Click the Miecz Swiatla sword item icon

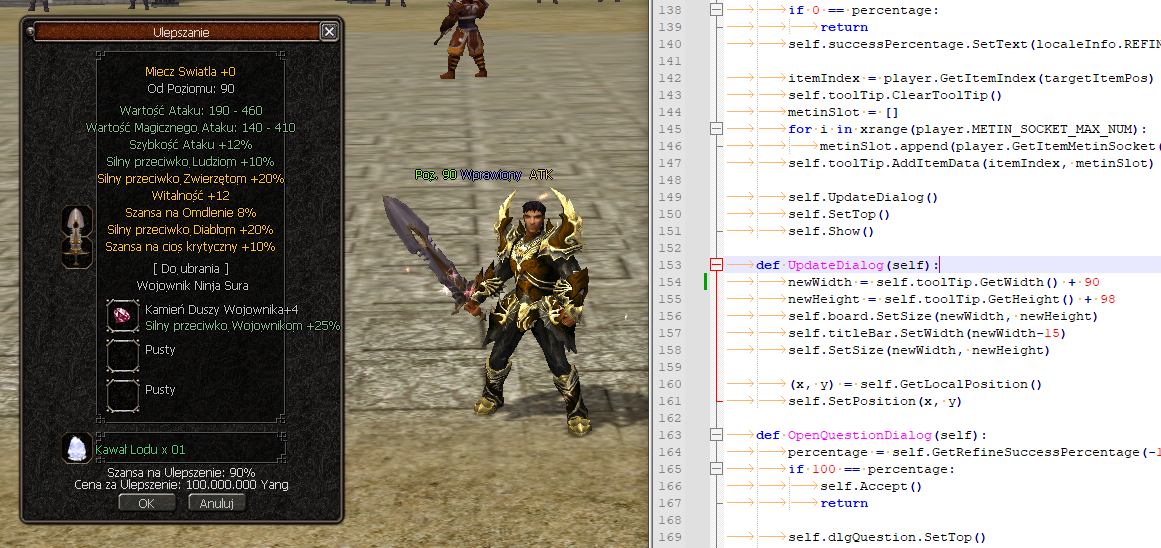(78, 236)
